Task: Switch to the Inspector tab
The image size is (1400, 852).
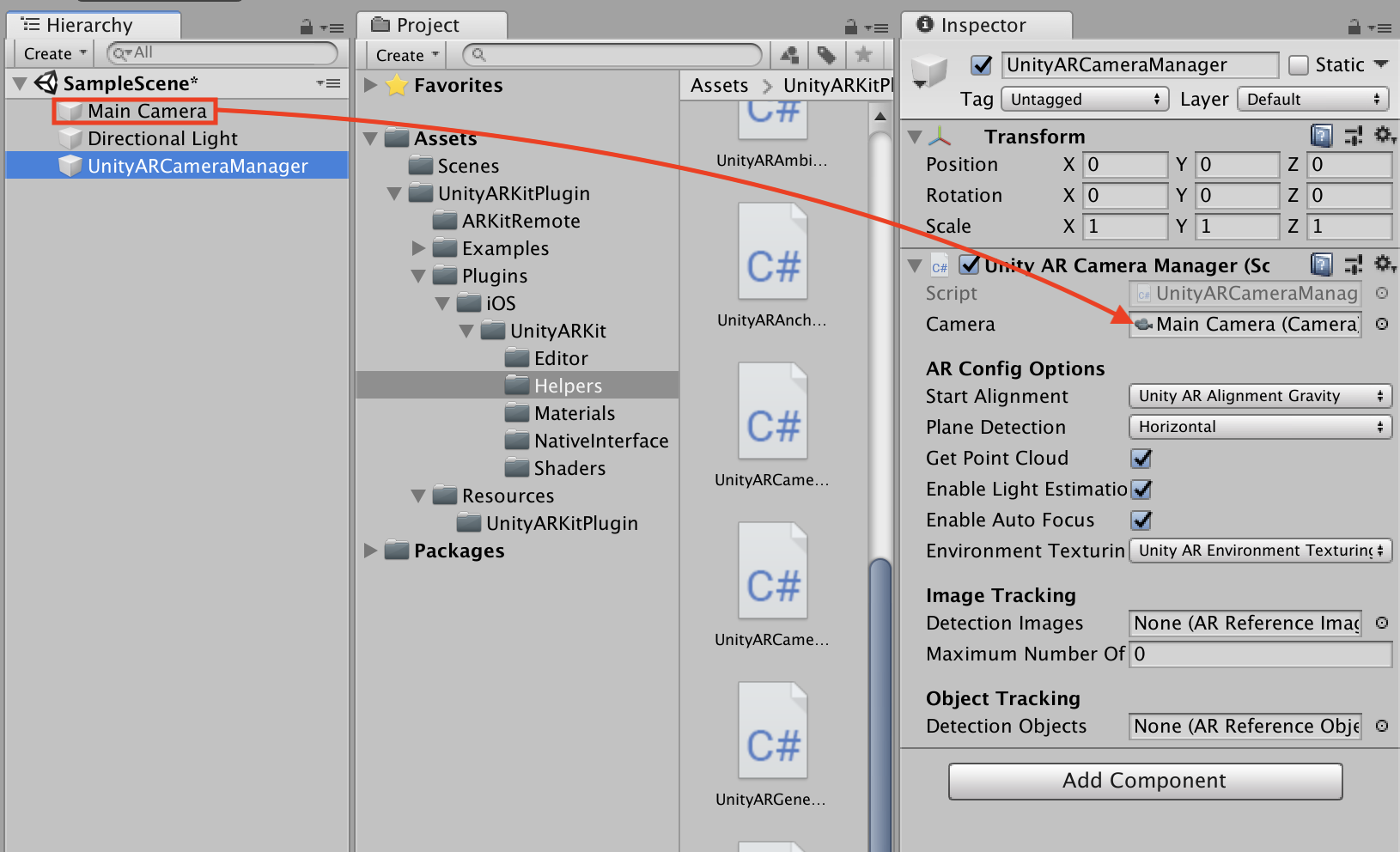Action: (x=982, y=25)
